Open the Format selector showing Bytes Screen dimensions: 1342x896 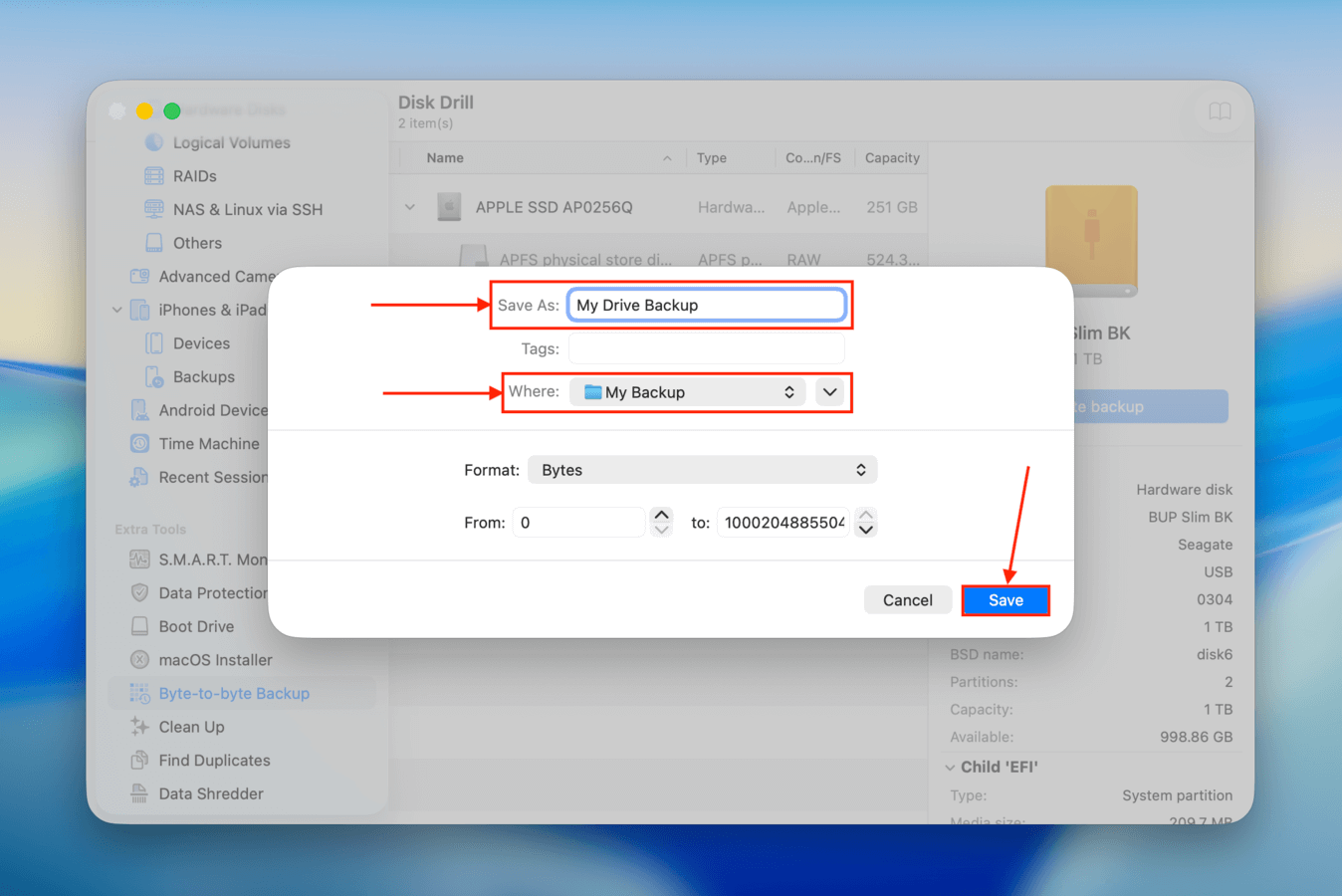point(702,469)
